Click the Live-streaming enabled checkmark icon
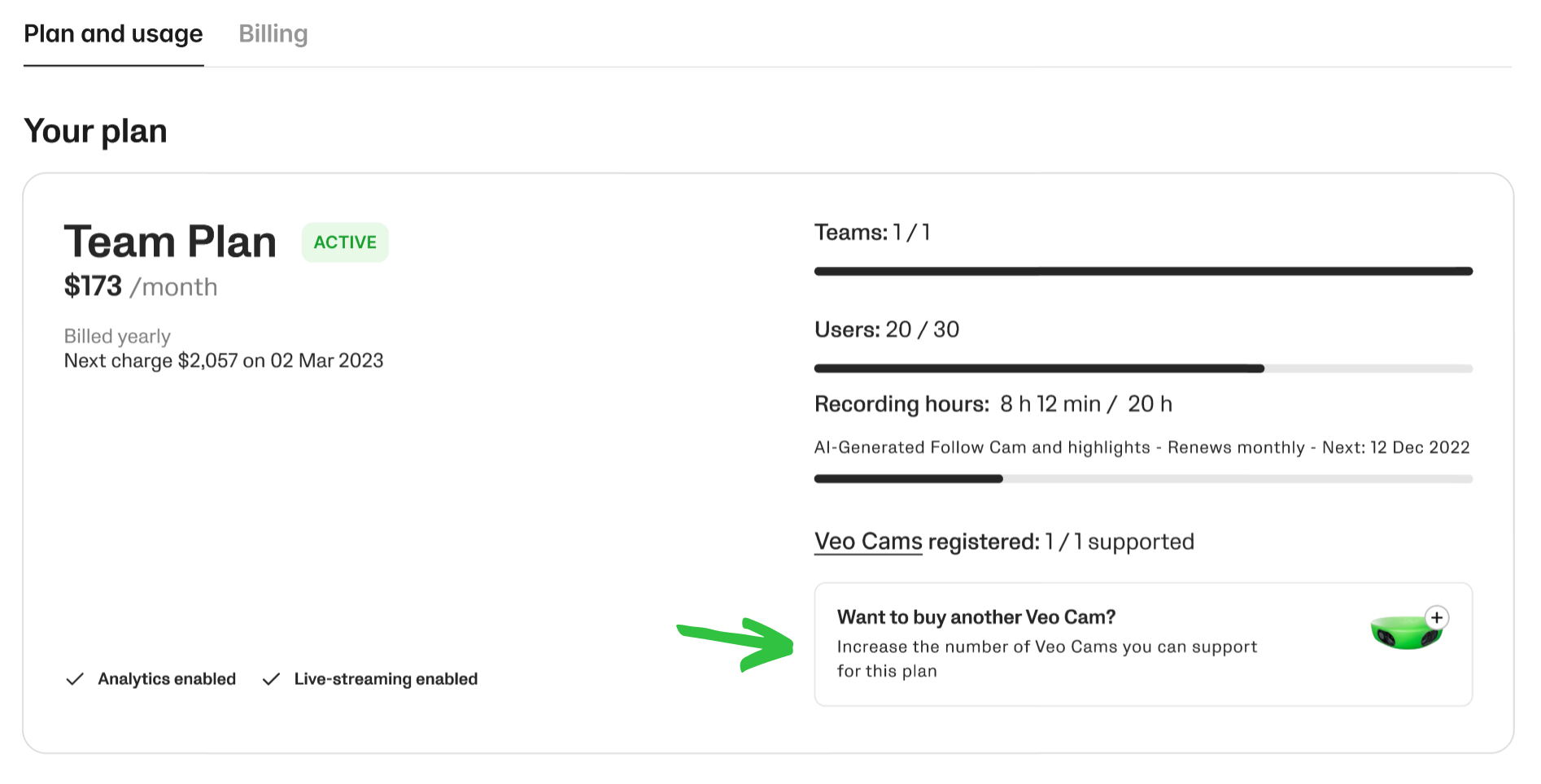 (271, 679)
